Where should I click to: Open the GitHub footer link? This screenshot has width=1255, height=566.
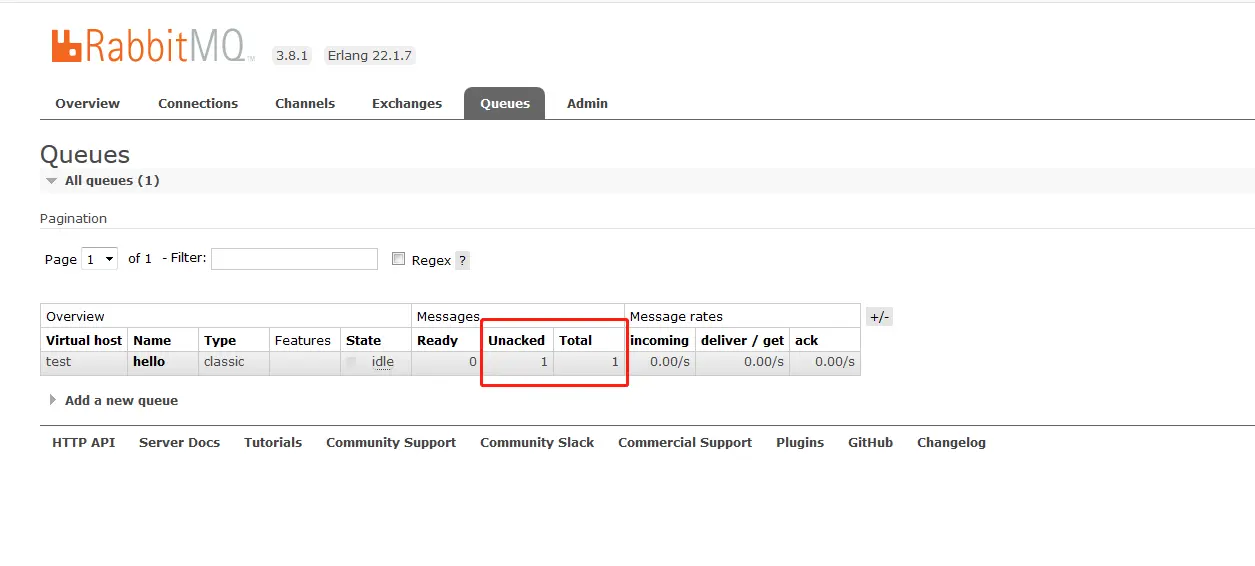870,442
